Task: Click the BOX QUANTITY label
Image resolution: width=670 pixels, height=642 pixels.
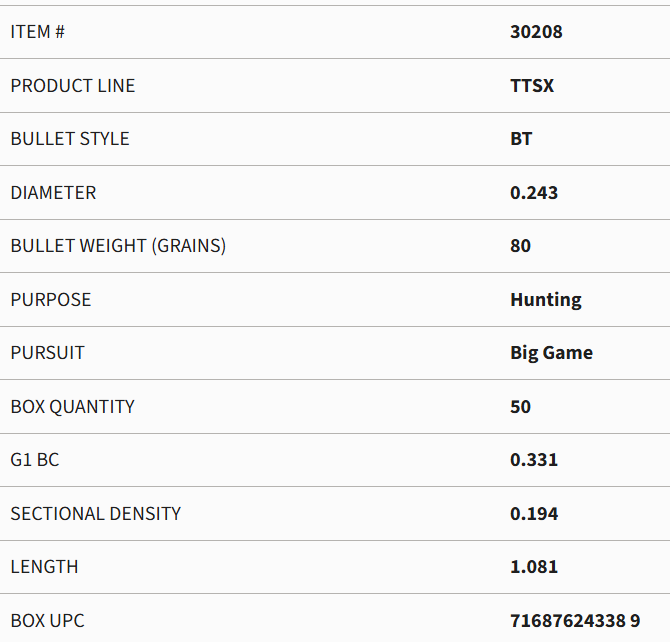Action: (x=73, y=407)
